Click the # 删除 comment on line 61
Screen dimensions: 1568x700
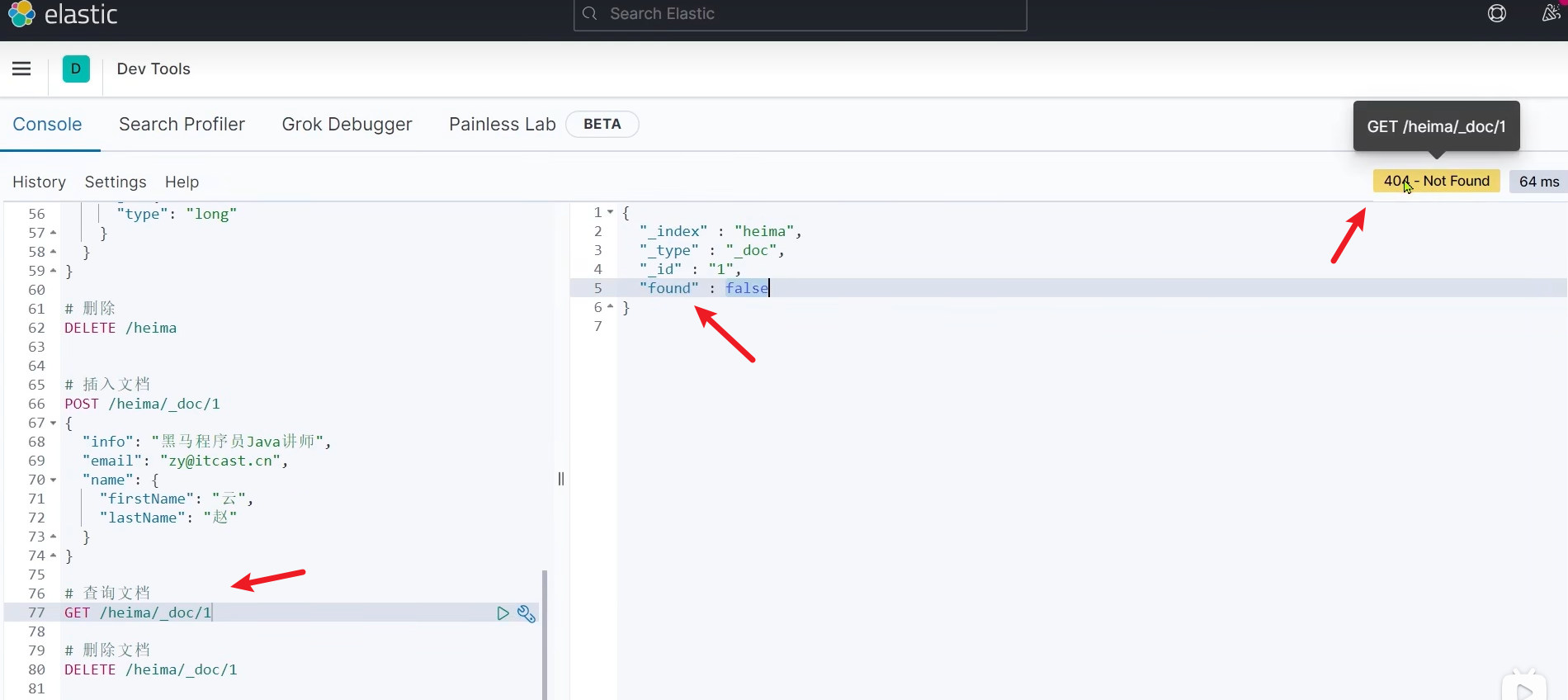pyautogui.click(x=90, y=309)
